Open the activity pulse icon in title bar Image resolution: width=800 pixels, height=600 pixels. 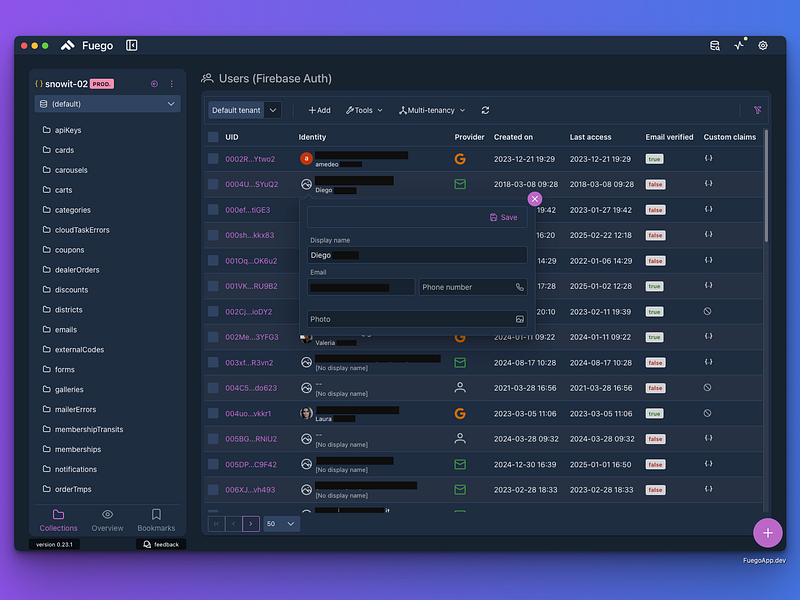(739, 45)
